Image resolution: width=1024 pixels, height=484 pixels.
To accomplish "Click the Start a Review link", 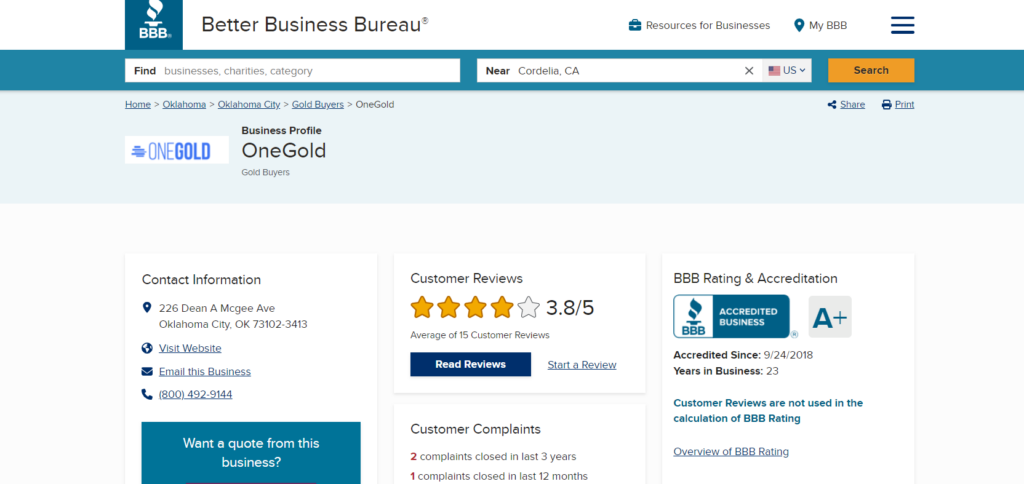I will tap(582, 365).
